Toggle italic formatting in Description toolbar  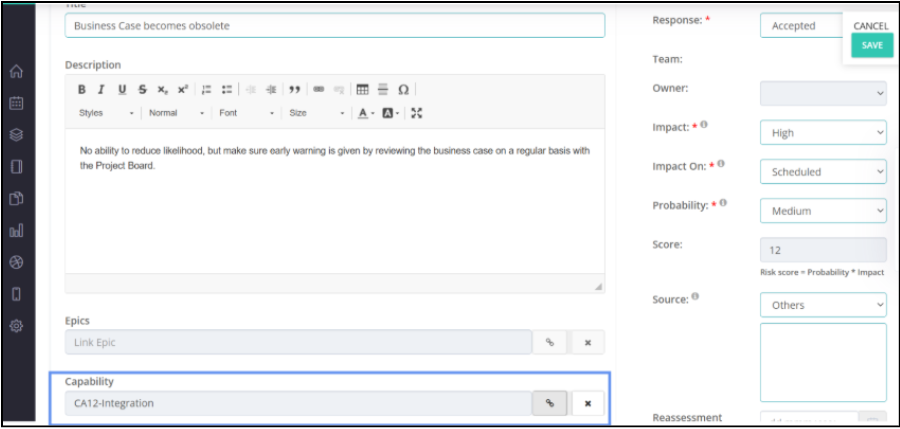click(102, 90)
